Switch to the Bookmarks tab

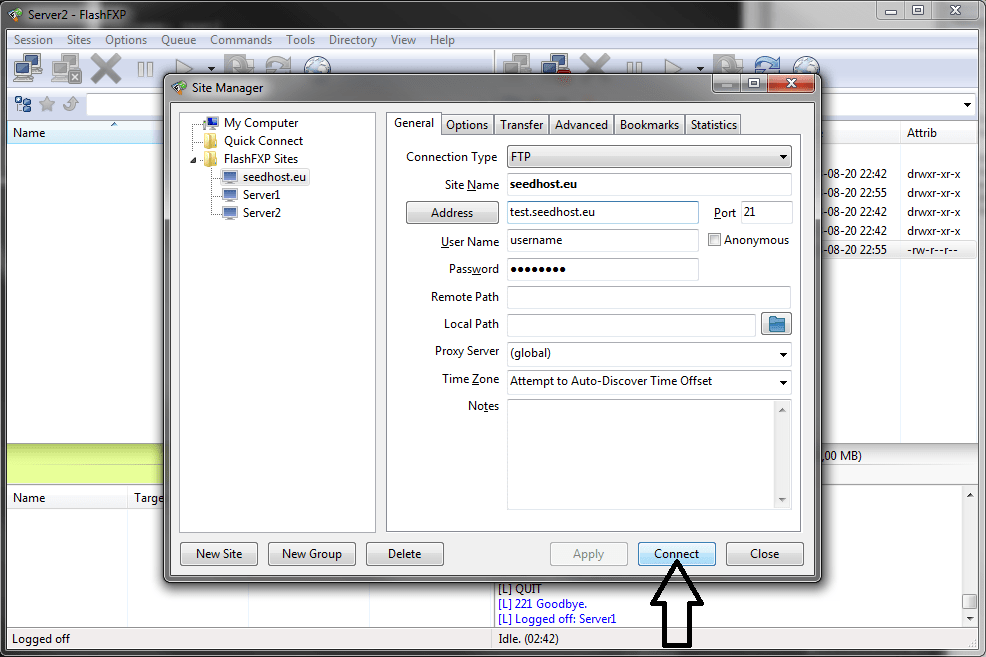[x=649, y=124]
